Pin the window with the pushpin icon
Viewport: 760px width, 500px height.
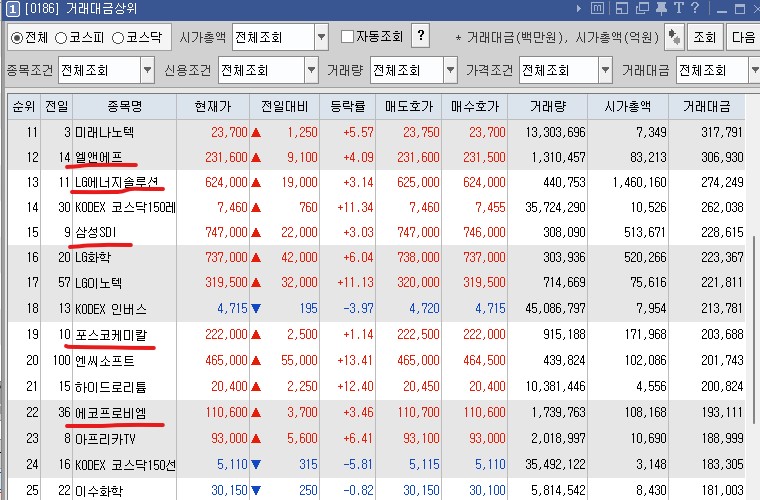click(661, 8)
